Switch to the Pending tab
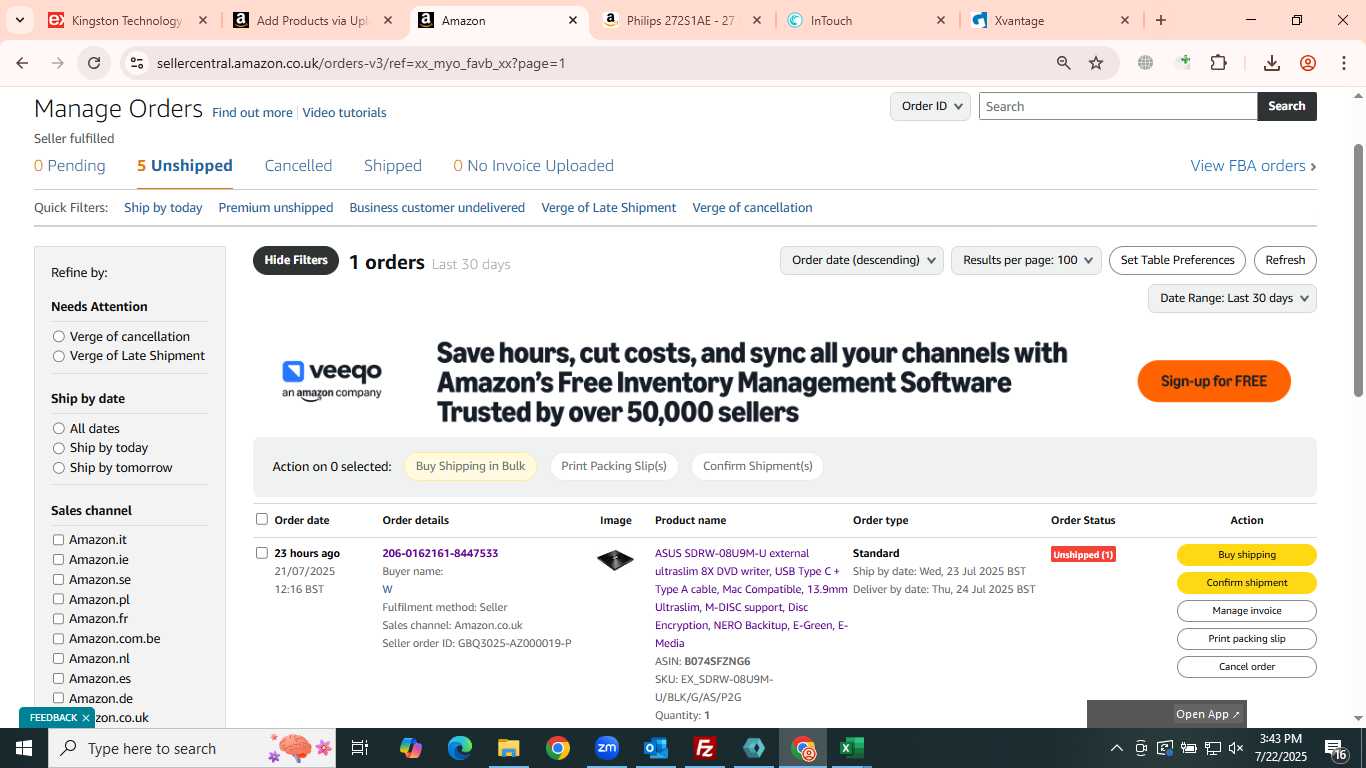This screenshot has width=1366, height=768. tap(70, 166)
